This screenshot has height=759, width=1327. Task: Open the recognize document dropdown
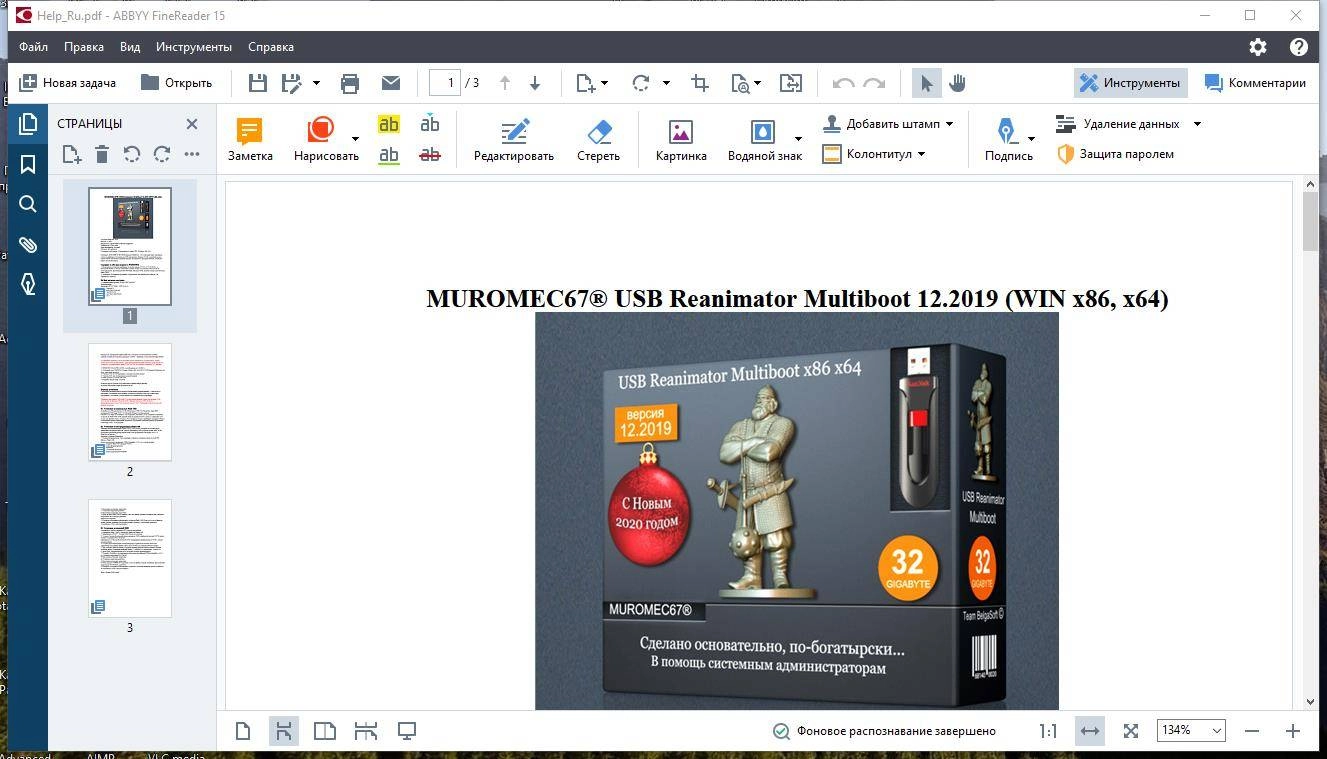pos(746,83)
